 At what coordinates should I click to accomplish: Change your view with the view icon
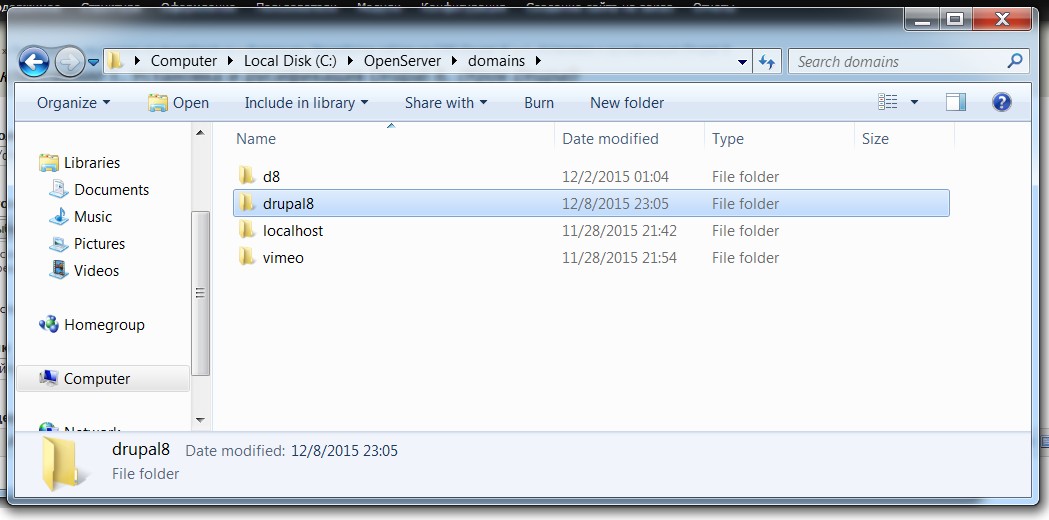tap(888, 102)
